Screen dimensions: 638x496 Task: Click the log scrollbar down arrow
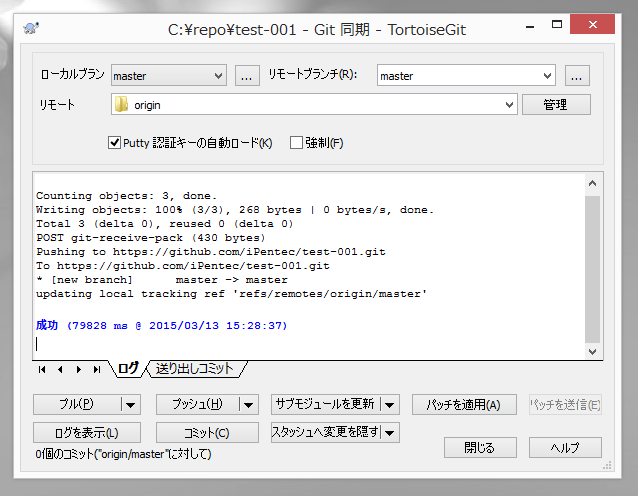pyautogui.click(x=592, y=351)
